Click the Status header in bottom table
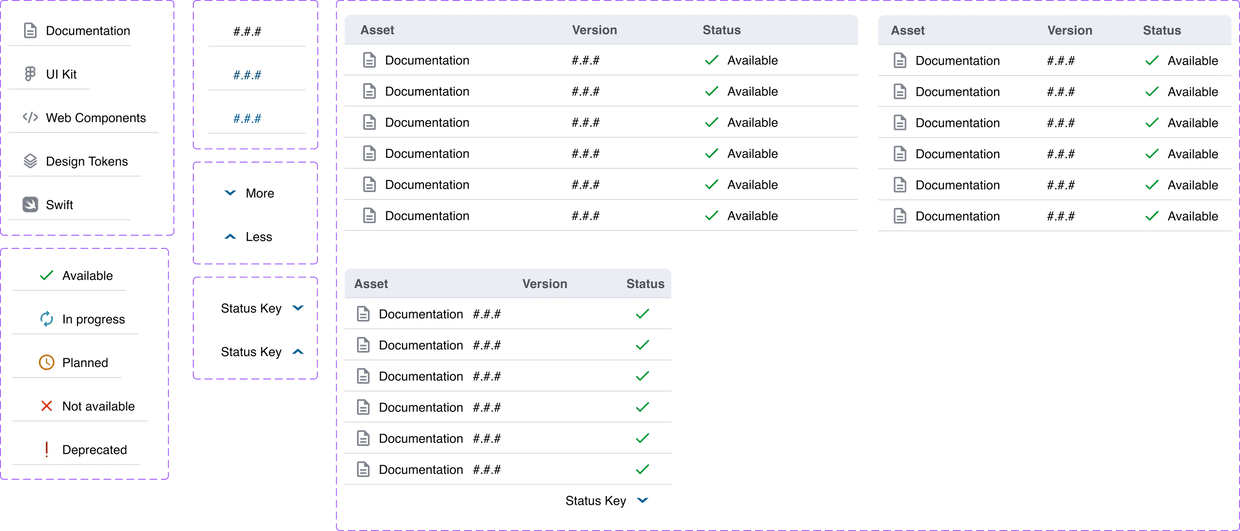Viewport: 1240px width, 531px height. coord(645,284)
